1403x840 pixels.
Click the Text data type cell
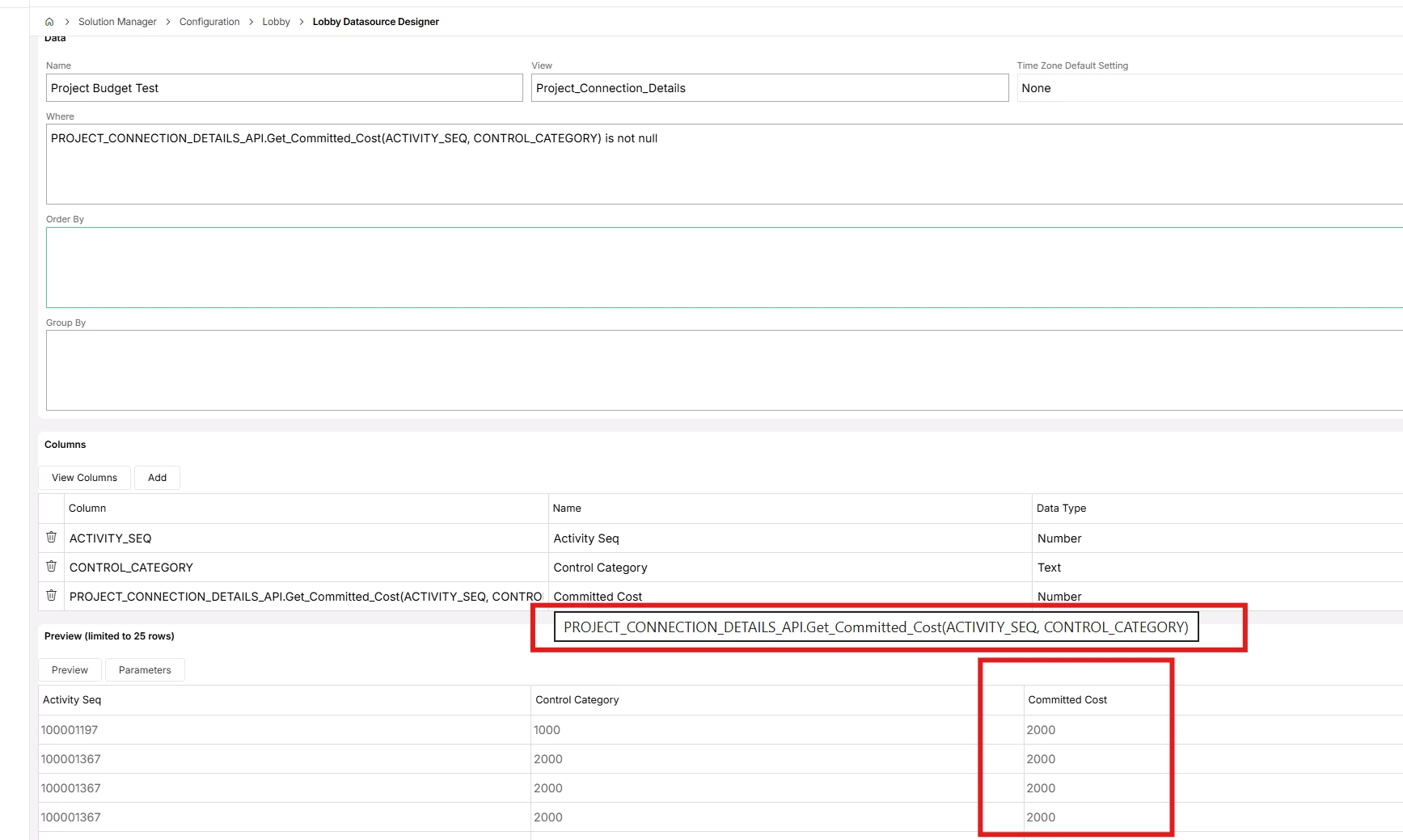(1218, 568)
